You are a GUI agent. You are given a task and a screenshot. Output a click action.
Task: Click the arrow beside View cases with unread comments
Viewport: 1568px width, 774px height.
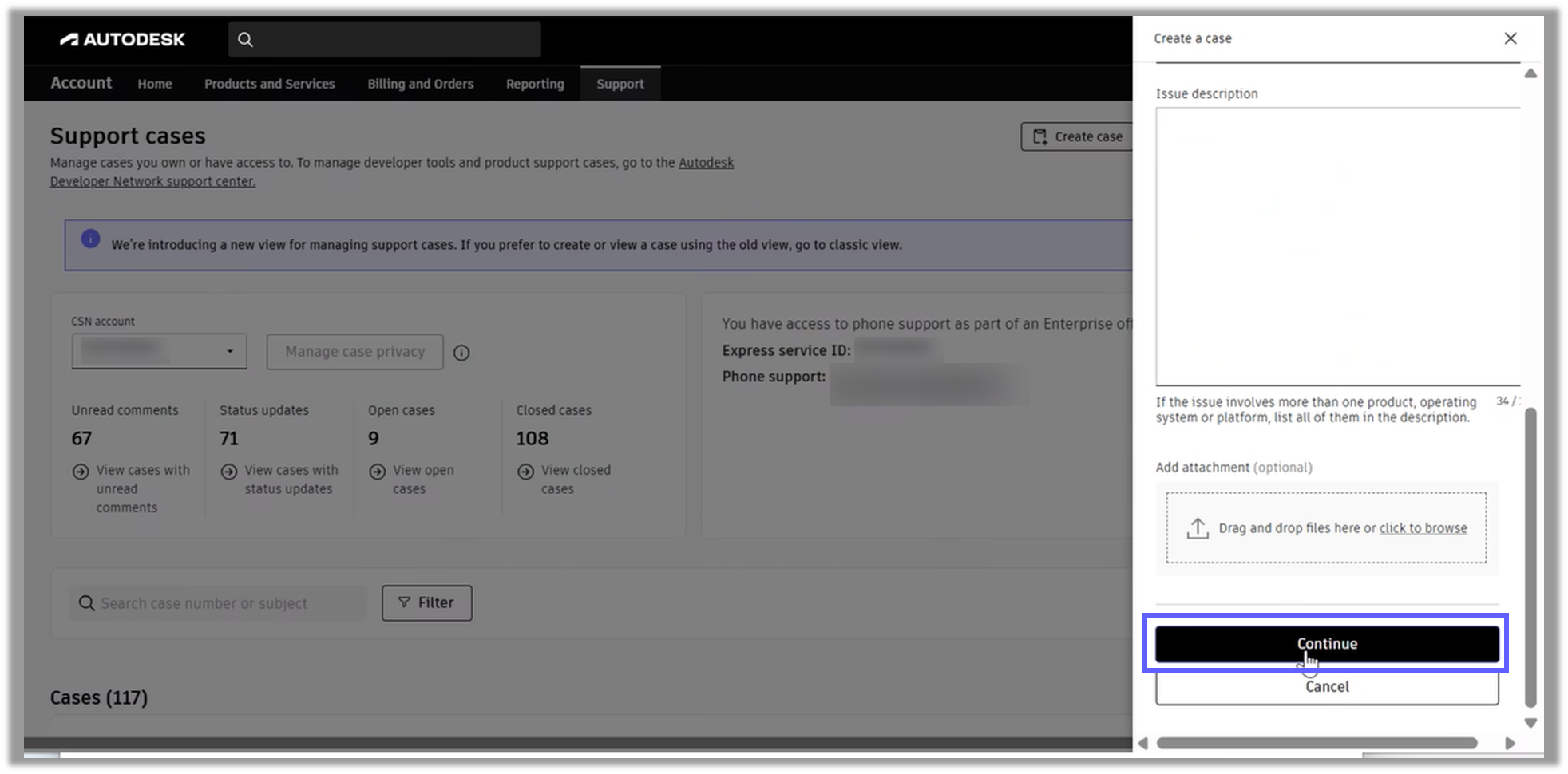(x=81, y=471)
